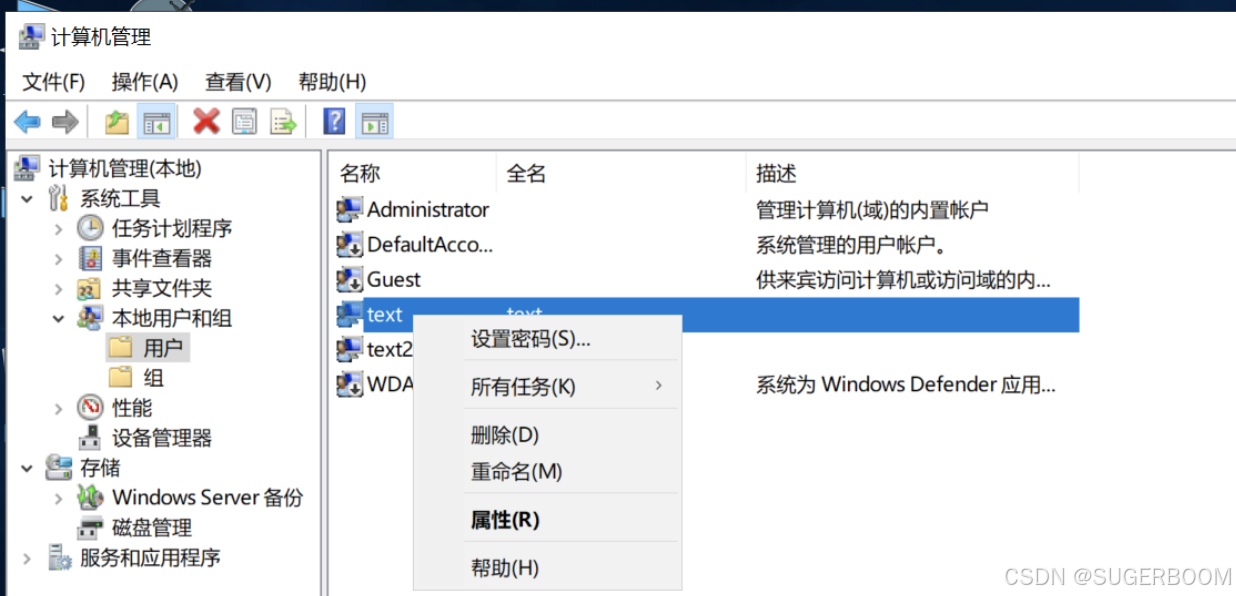Select the 系统工具 tree label
Image resolution: width=1236 pixels, height=596 pixels.
pyautogui.click(x=120, y=198)
